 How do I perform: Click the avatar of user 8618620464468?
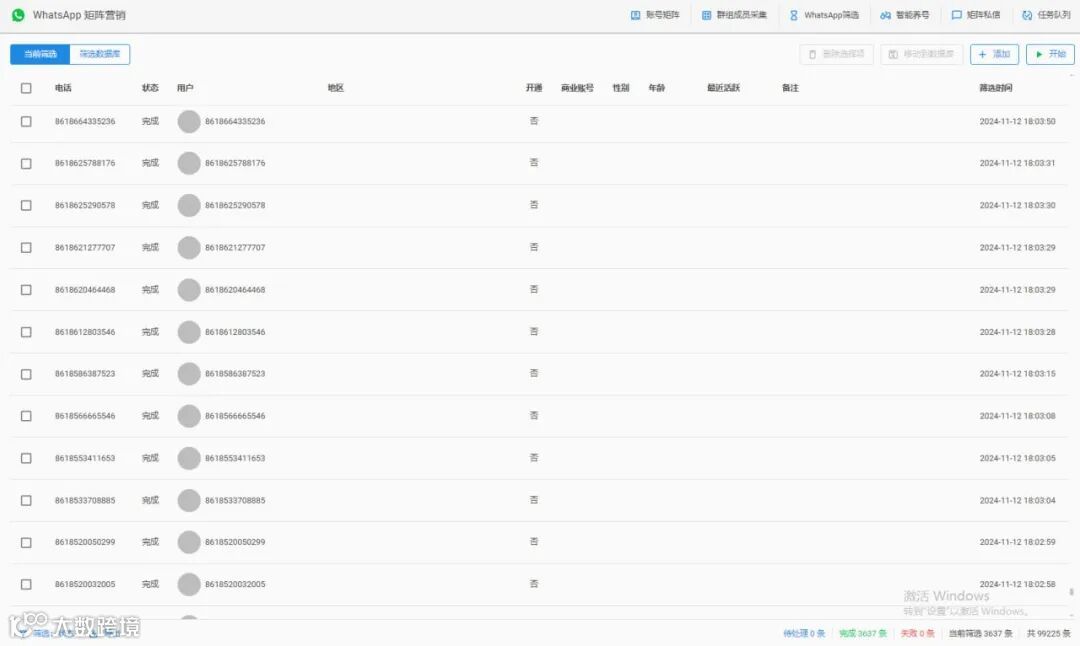click(189, 290)
